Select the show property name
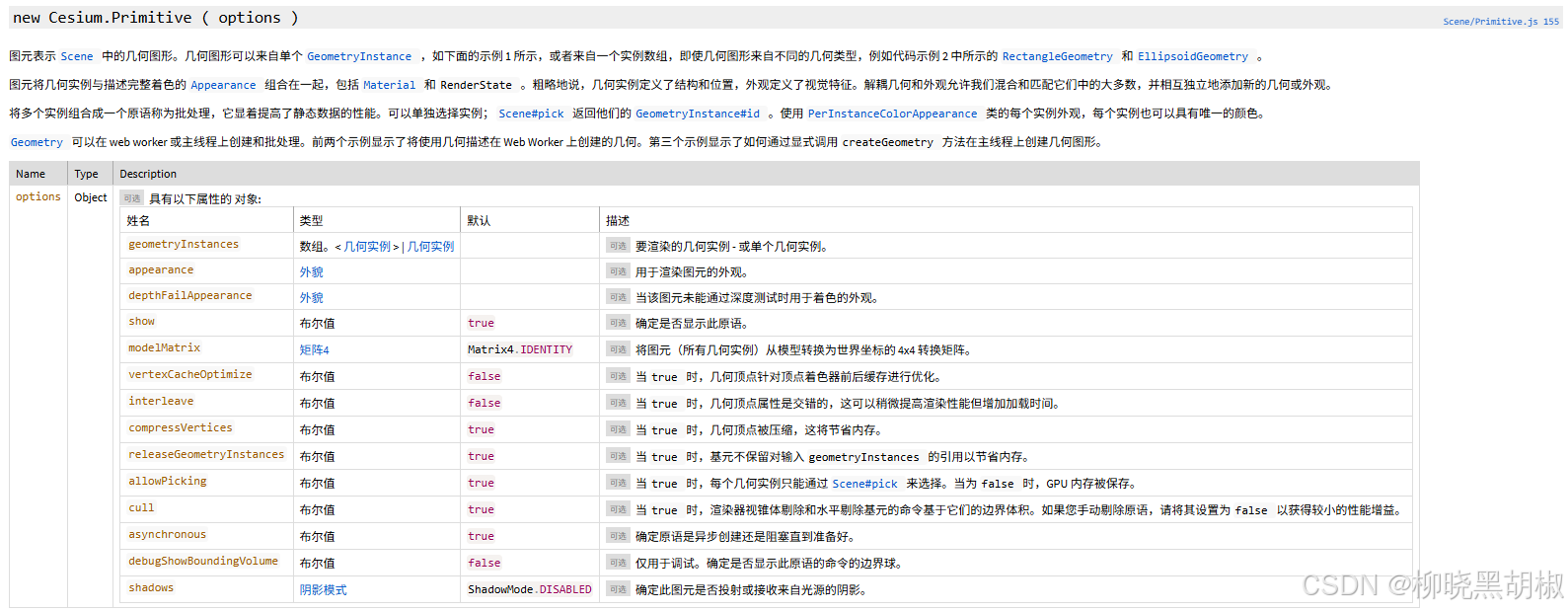The height and width of the screenshot is (612, 1568). tap(142, 321)
